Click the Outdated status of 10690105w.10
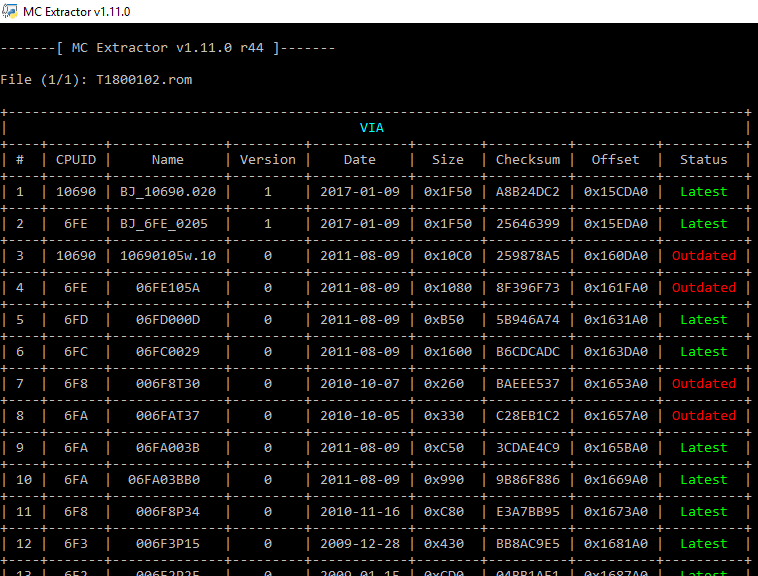The width and height of the screenshot is (758, 576). click(x=704, y=256)
